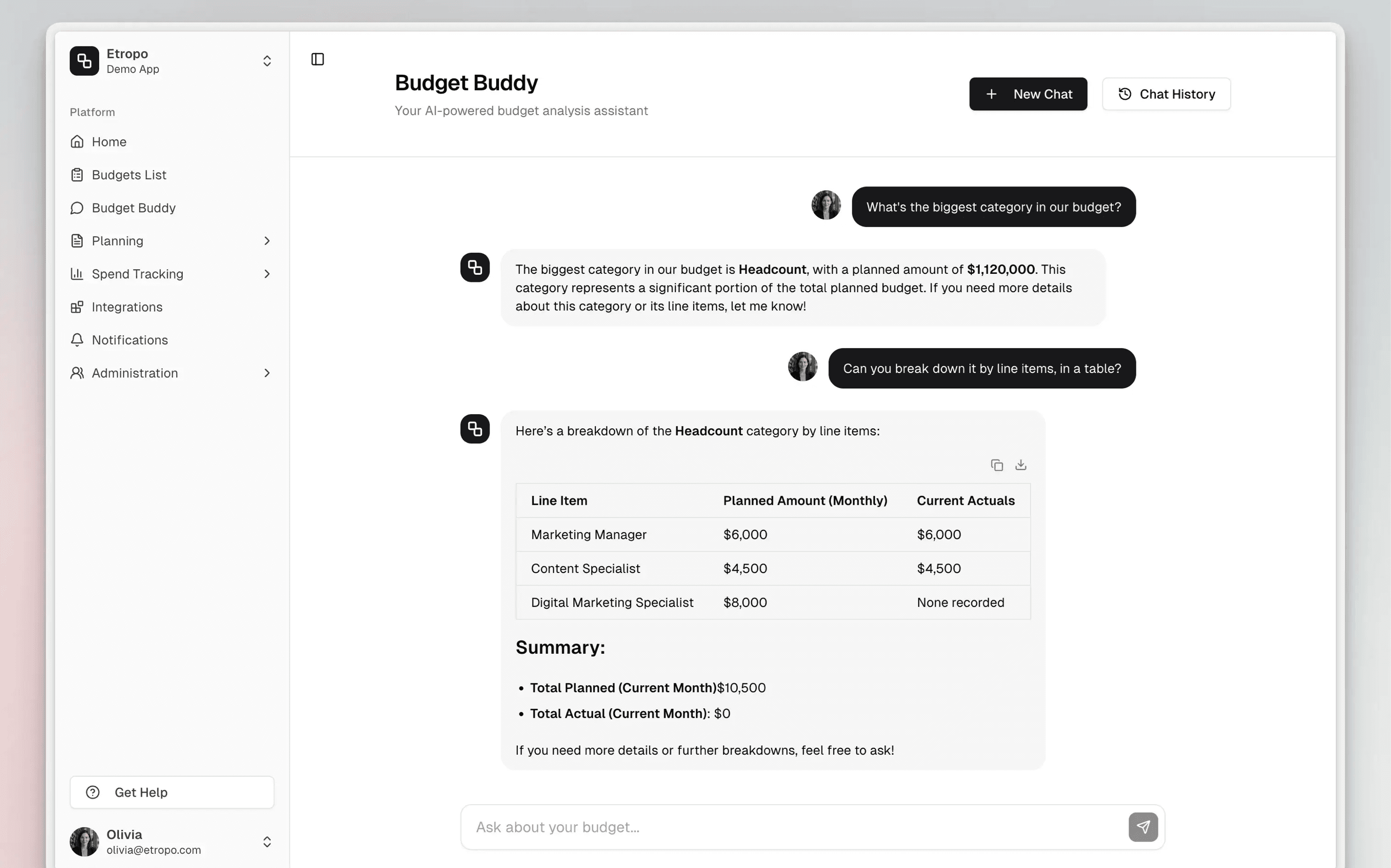Copy the Headcount table to clipboard
Viewport: 1391px width, 868px height.
996,465
